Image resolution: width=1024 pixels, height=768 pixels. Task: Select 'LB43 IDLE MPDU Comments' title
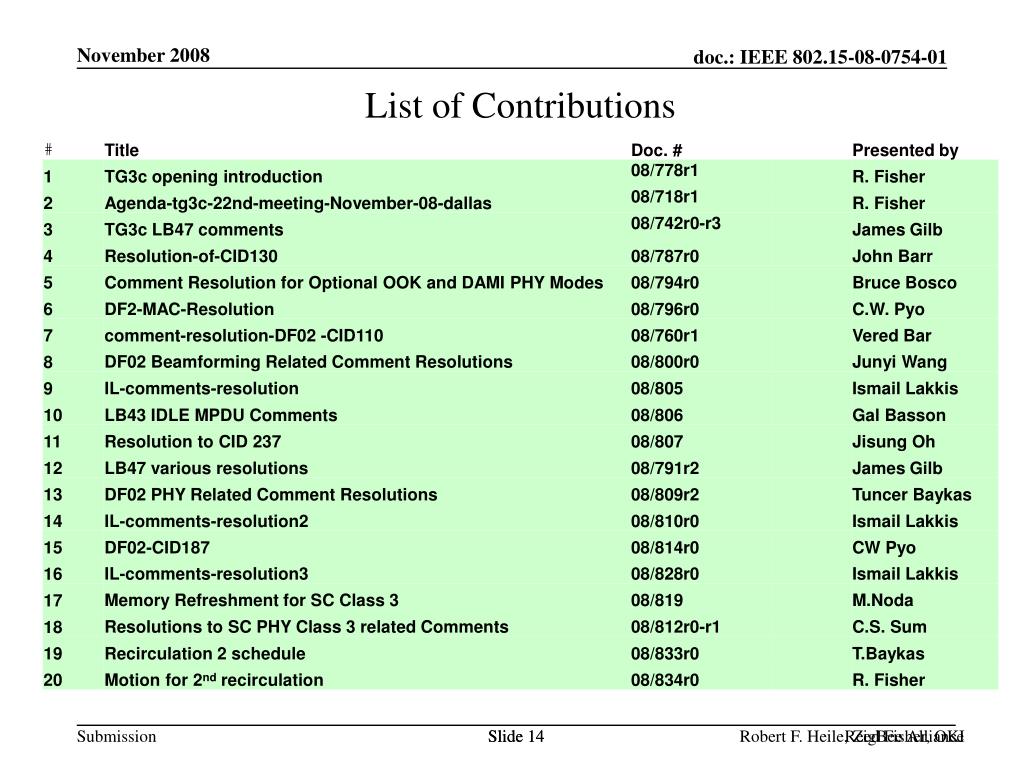221,415
